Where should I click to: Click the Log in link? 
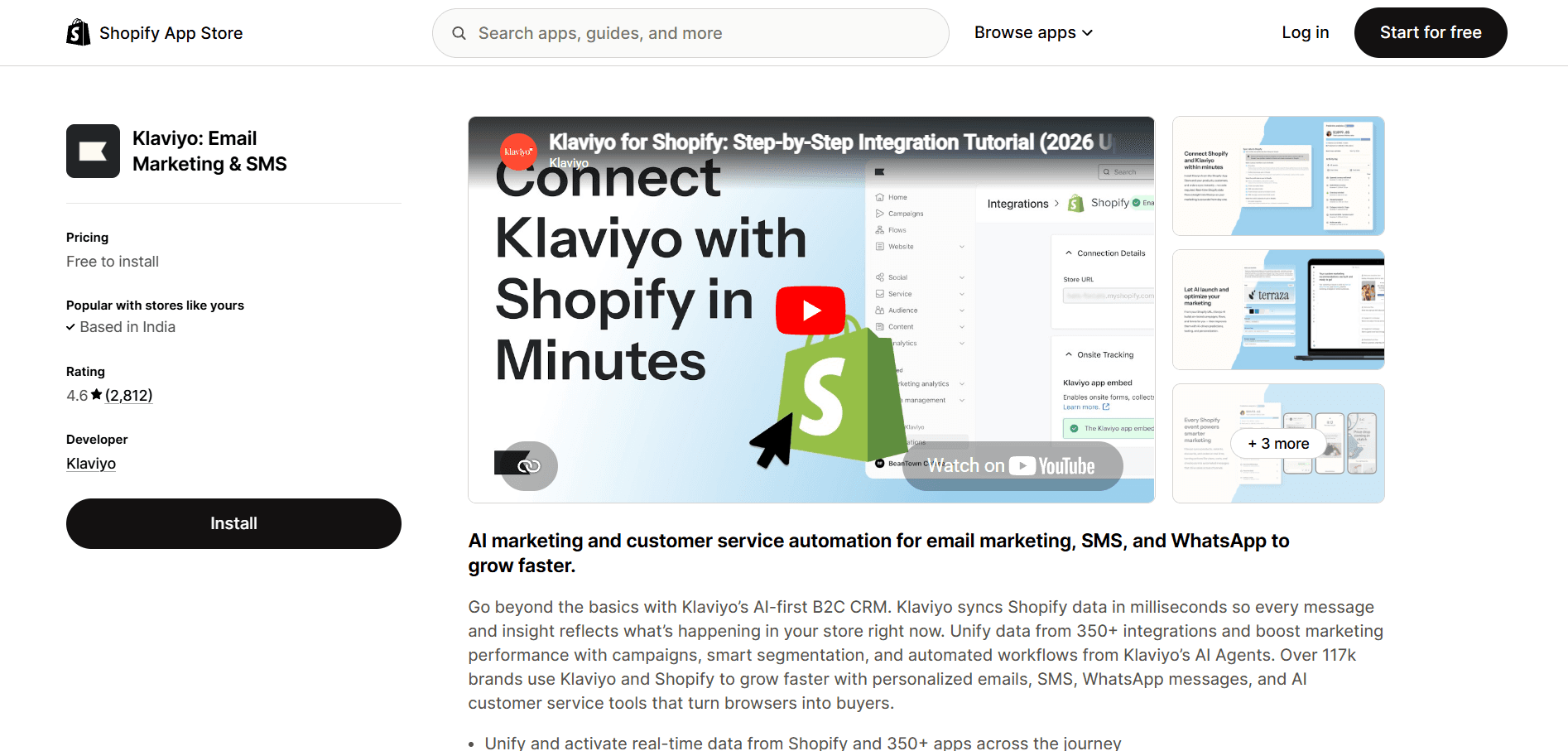pos(1305,32)
